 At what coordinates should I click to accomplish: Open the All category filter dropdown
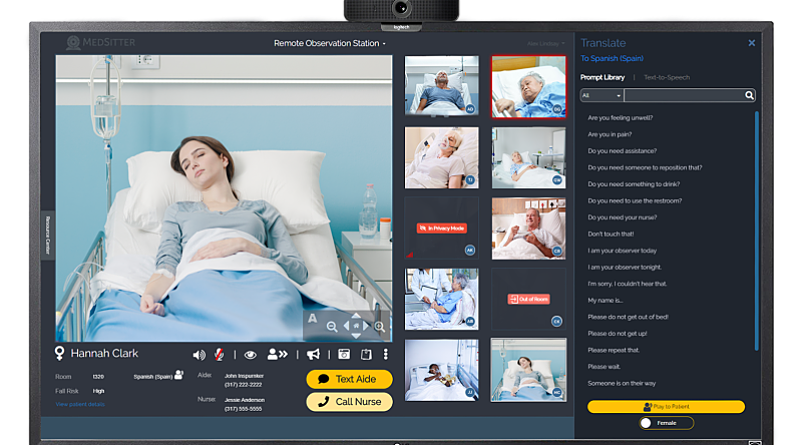602,95
